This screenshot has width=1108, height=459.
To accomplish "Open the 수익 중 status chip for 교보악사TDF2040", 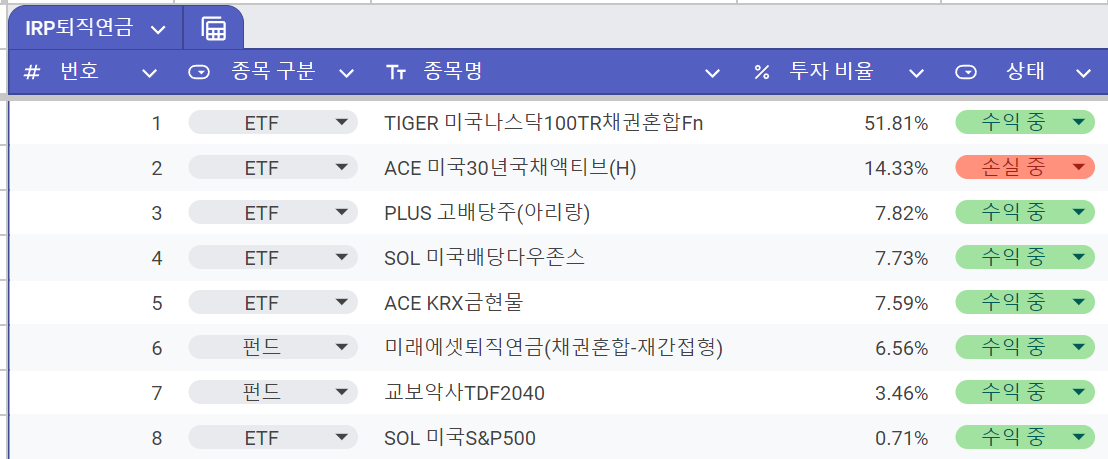I will (x=1025, y=393).
